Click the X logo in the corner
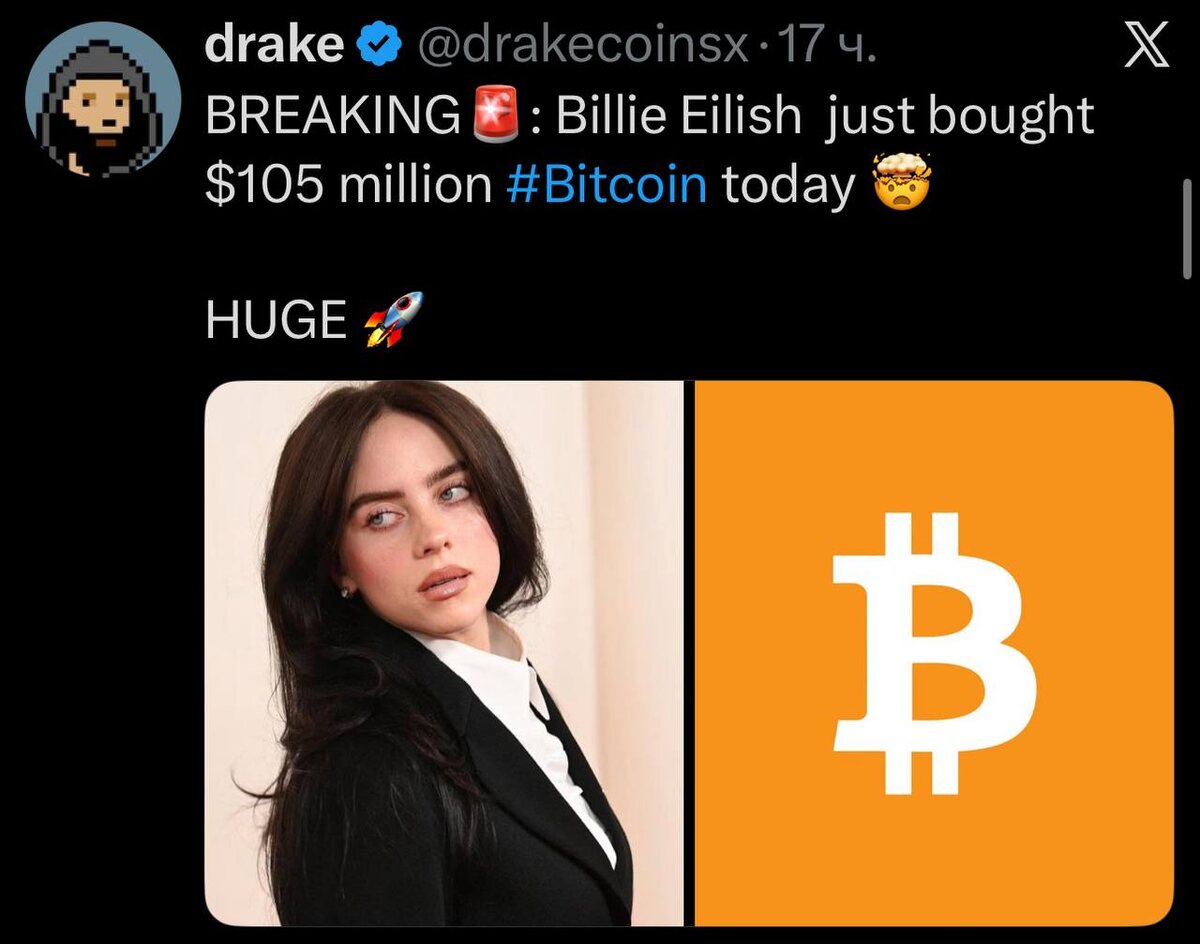The width and height of the screenshot is (1200, 944). tap(1146, 47)
